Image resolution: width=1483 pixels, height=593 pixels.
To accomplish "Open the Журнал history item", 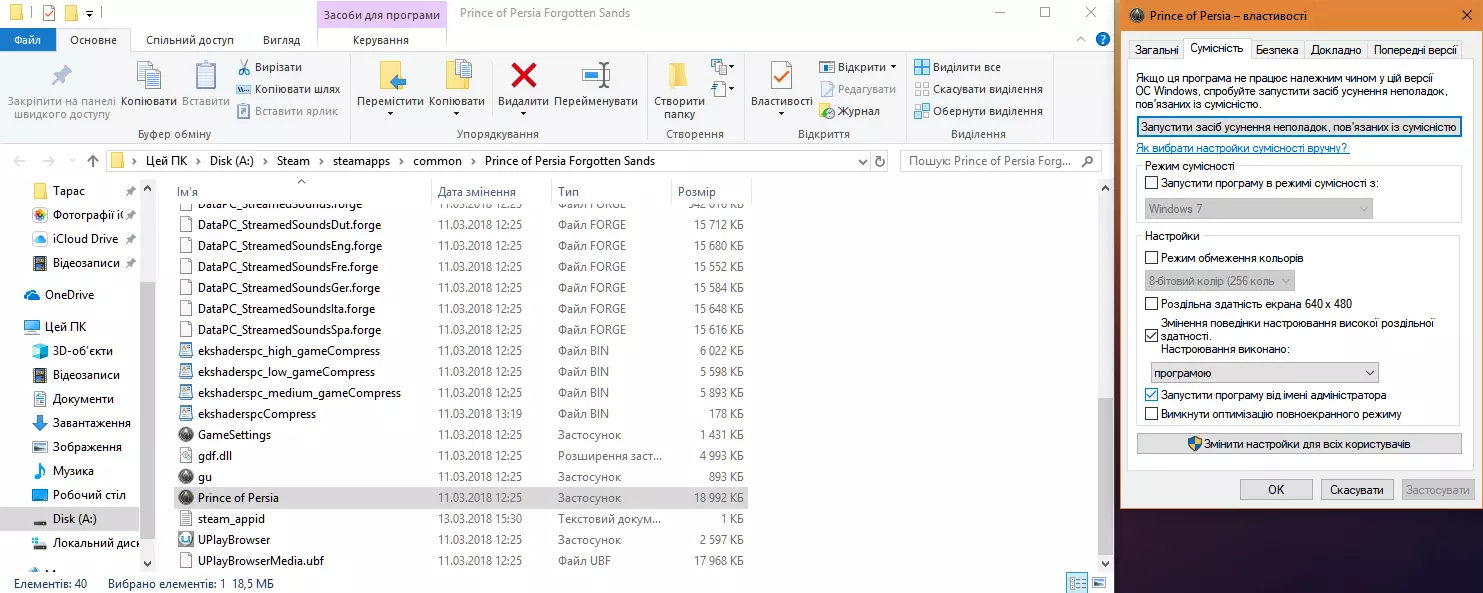I will [850, 111].
